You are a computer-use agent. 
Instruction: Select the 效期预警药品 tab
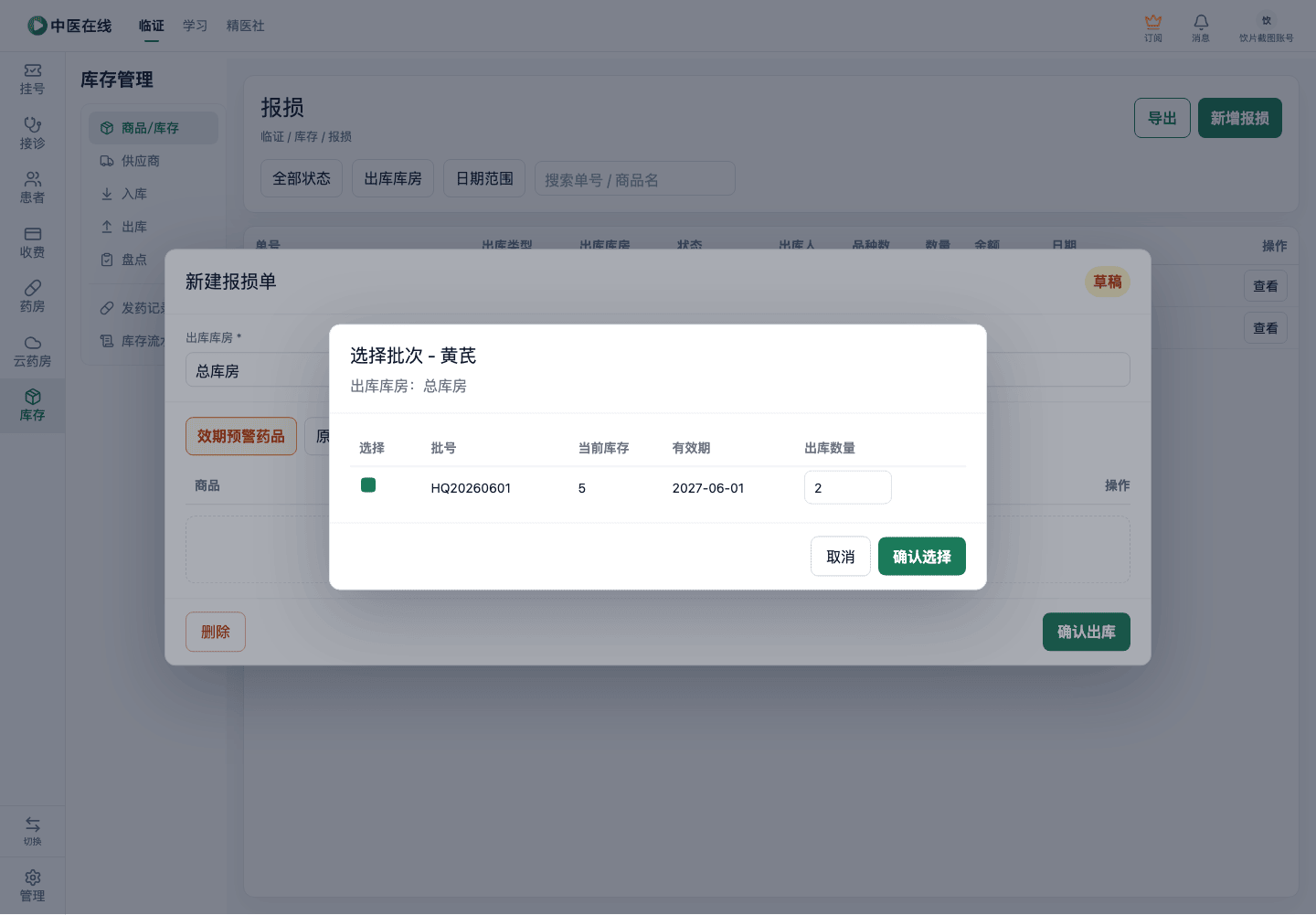[241, 436]
